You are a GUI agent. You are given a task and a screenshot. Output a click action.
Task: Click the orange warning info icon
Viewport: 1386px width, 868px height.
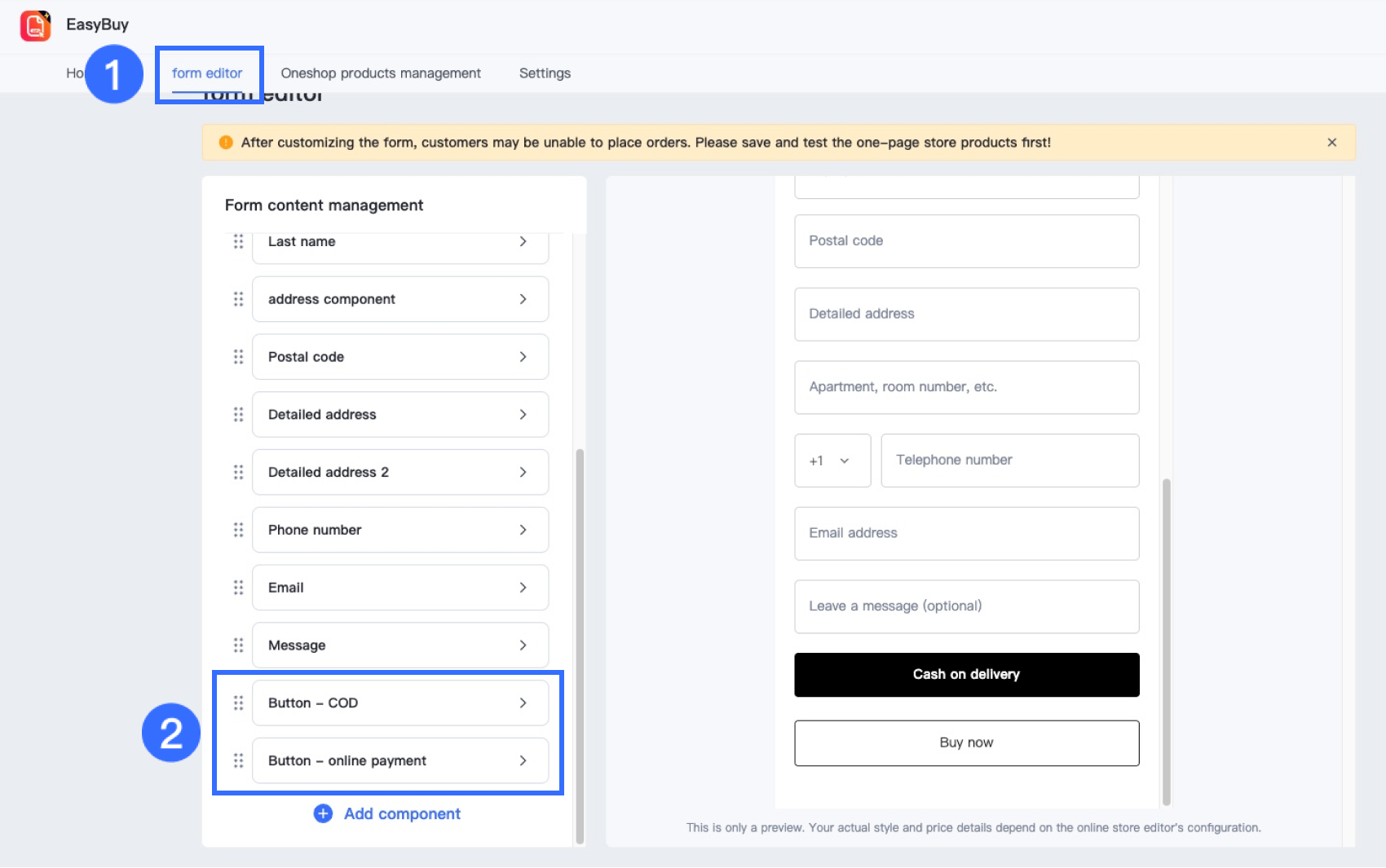click(226, 143)
